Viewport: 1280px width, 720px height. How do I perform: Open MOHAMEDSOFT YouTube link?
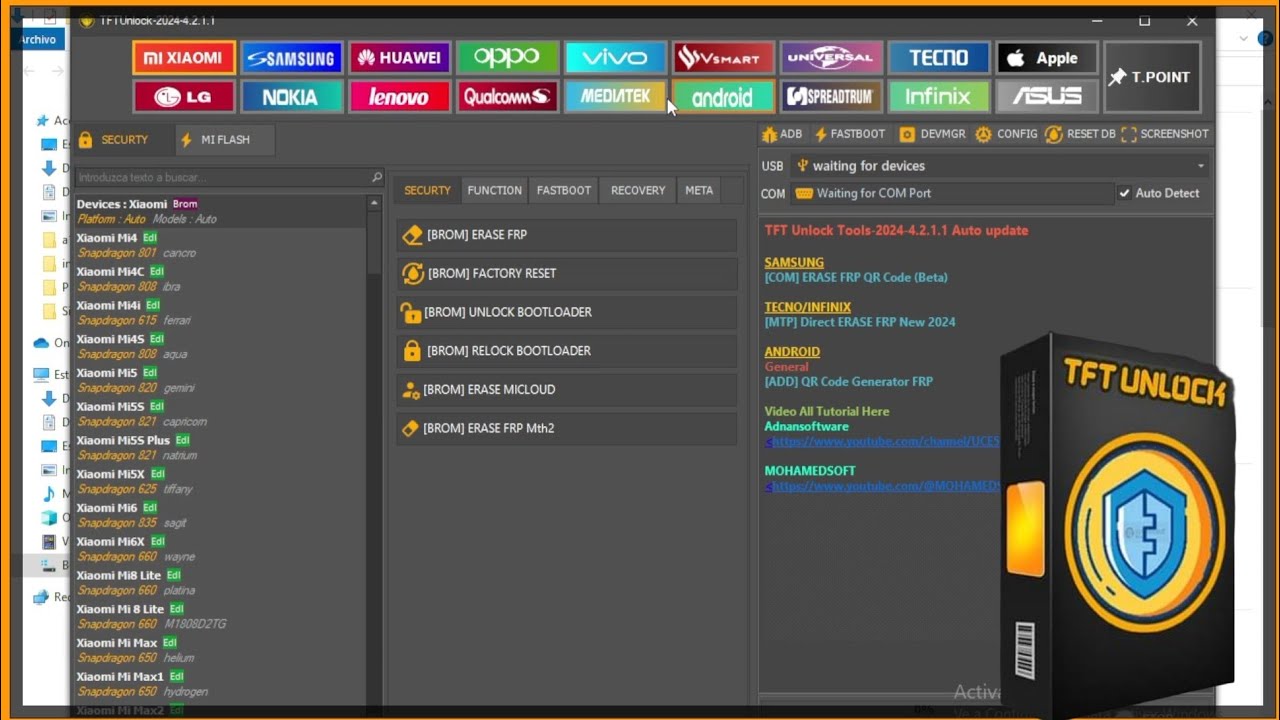(883, 486)
